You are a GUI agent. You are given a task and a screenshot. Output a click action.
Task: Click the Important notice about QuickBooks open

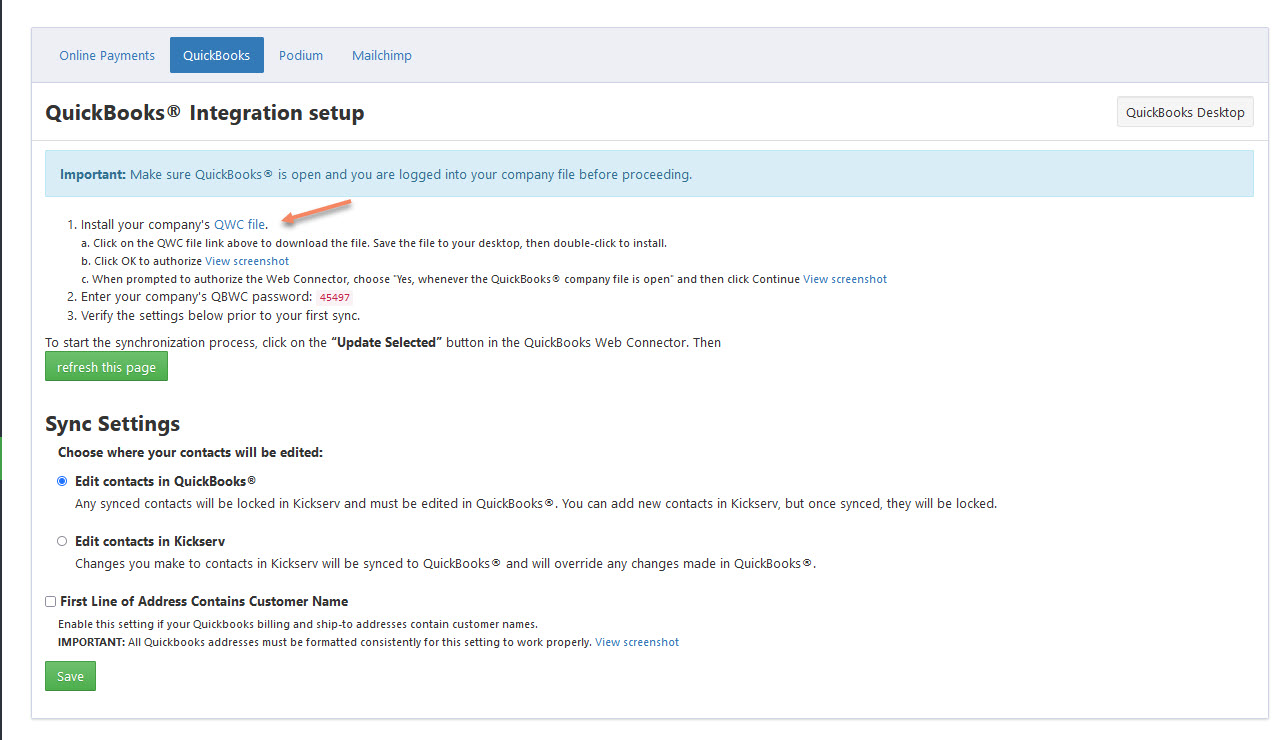click(x=649, y=174)
